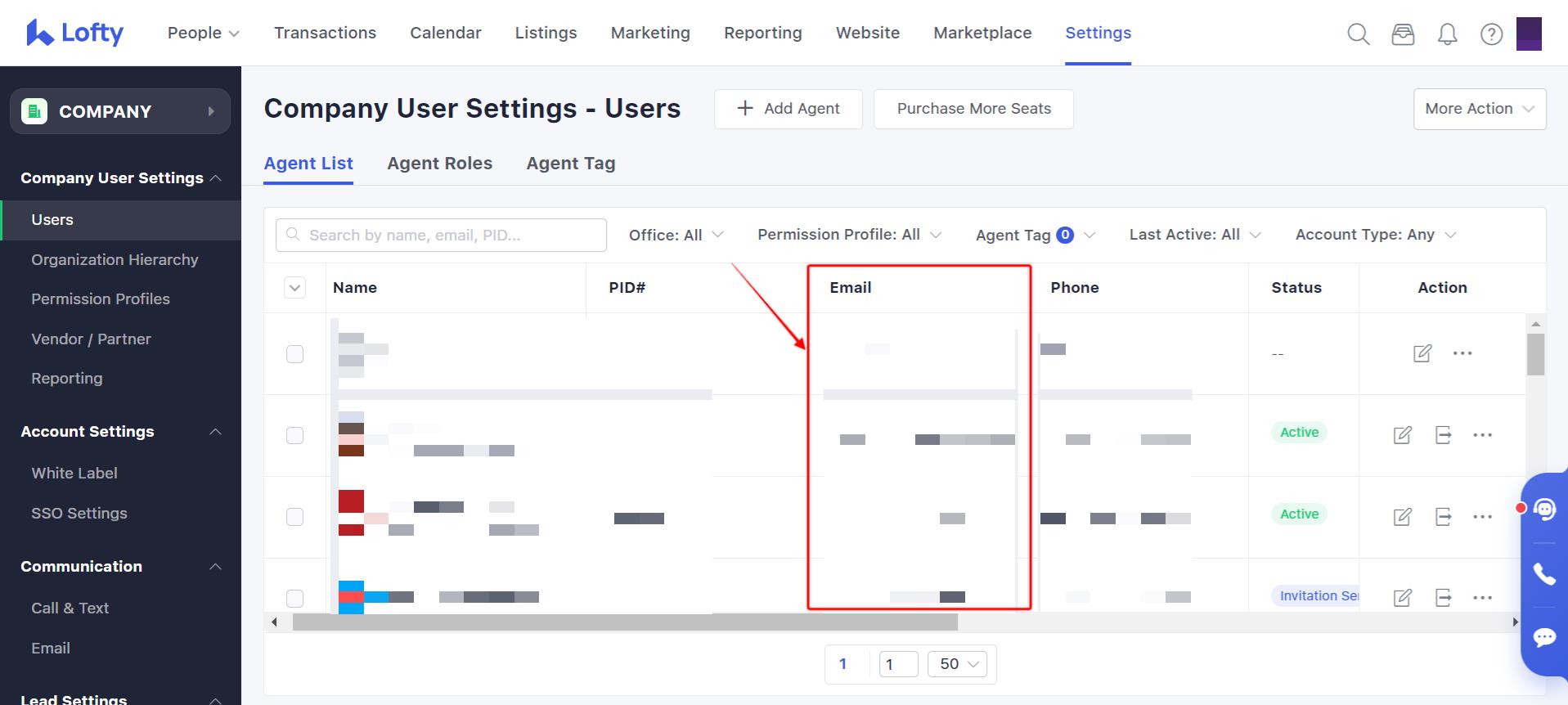Open the help question mark icon
The image size is (1568, 705).
(1491, 34)
